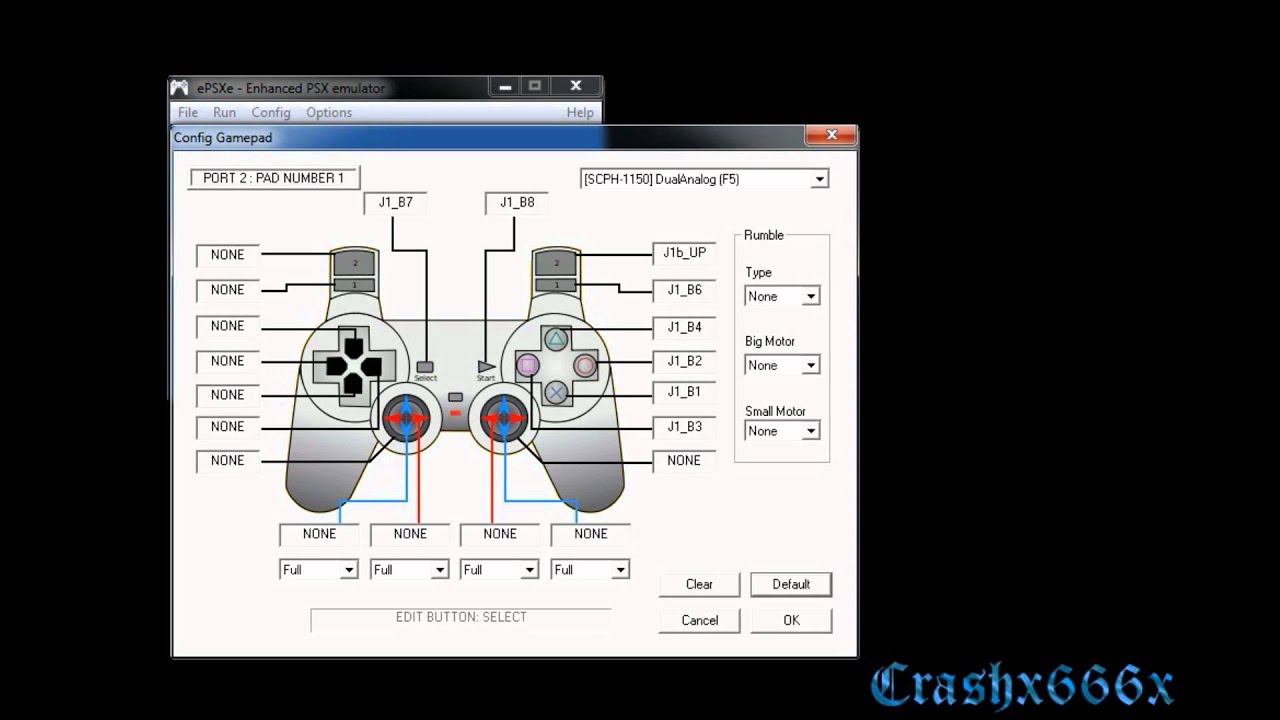Click the Default button
The height and width of the screenshot is (720, 1280).
point(791,584)
